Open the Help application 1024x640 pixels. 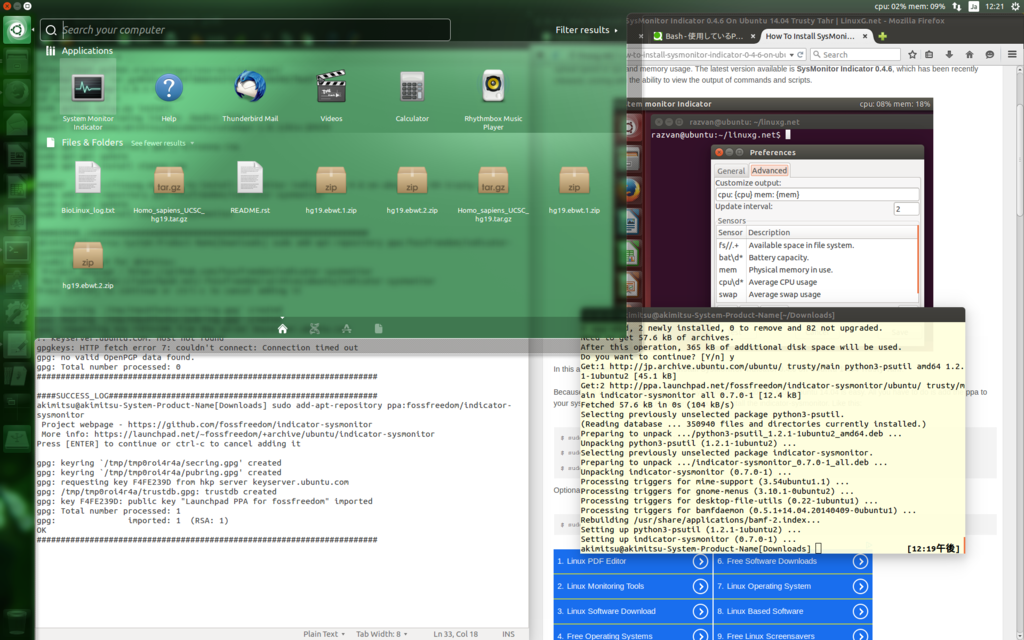tap(168, 95)
